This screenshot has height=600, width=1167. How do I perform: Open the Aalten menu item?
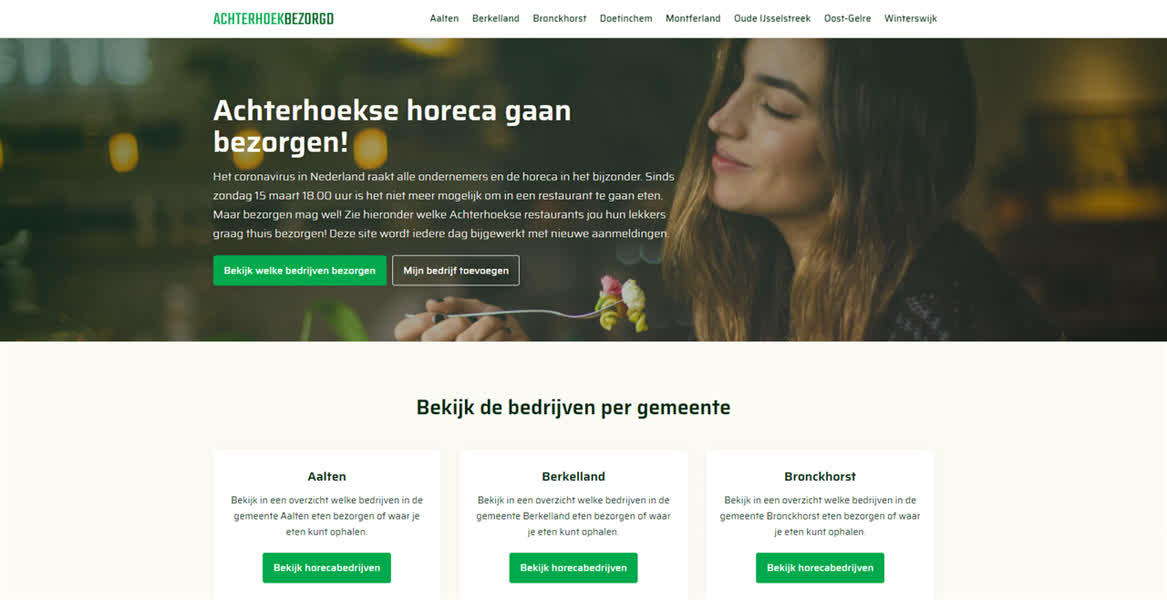(444, 19)
